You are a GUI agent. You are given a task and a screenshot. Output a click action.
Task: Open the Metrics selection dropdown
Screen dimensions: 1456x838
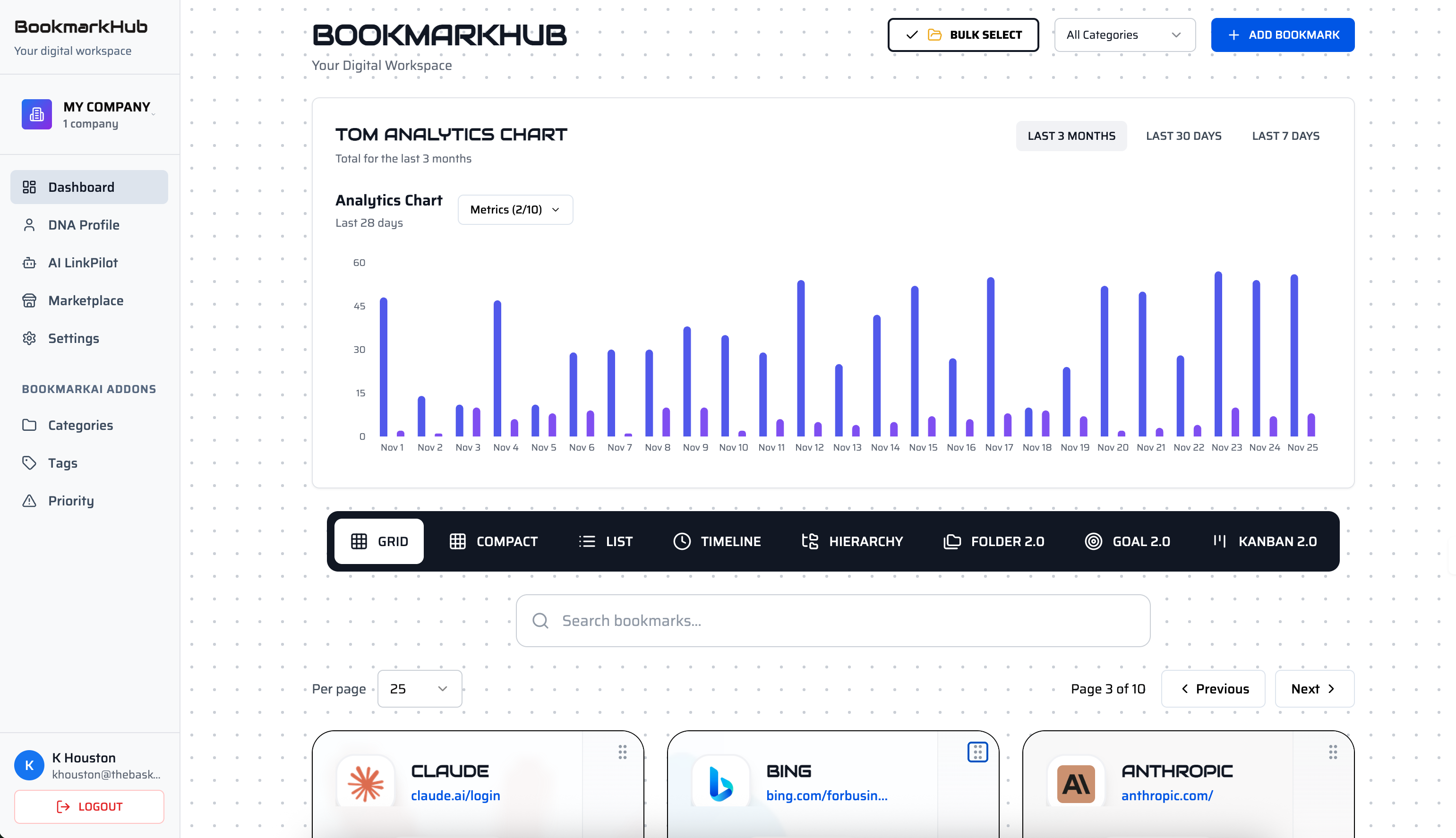click(x=514, y=210)
